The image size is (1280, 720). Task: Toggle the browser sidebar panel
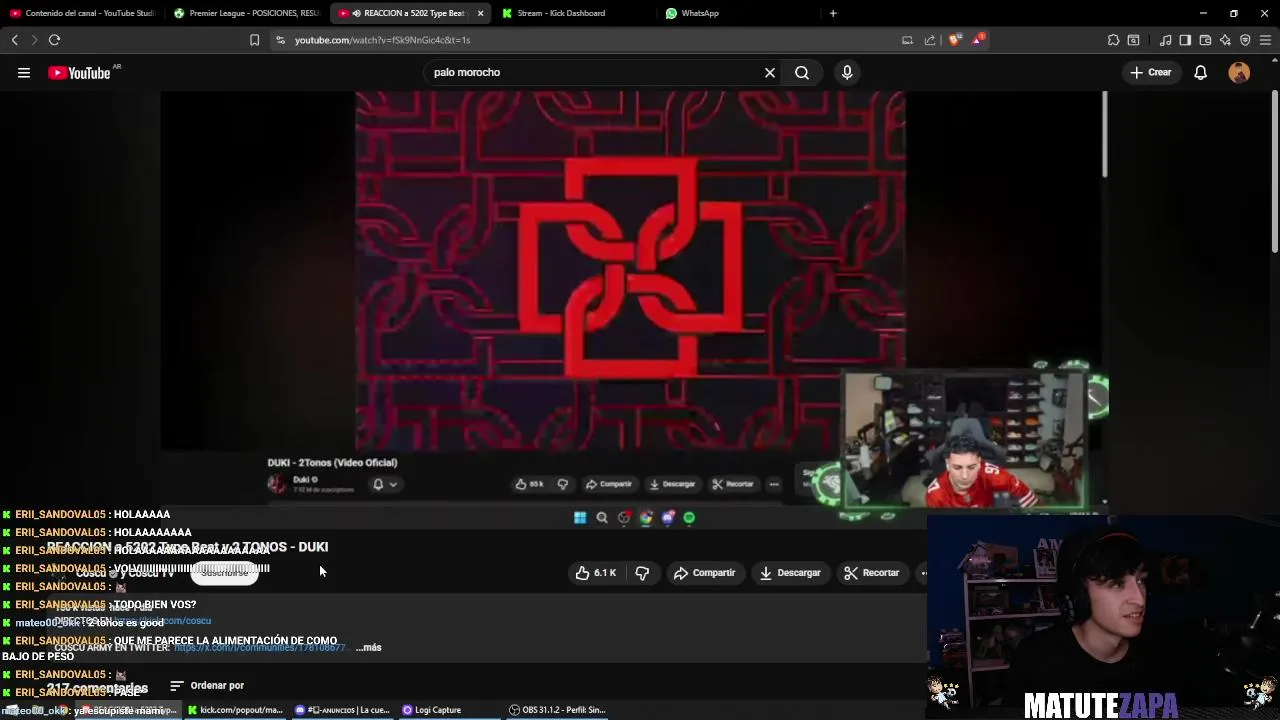tap(1185, 40)
